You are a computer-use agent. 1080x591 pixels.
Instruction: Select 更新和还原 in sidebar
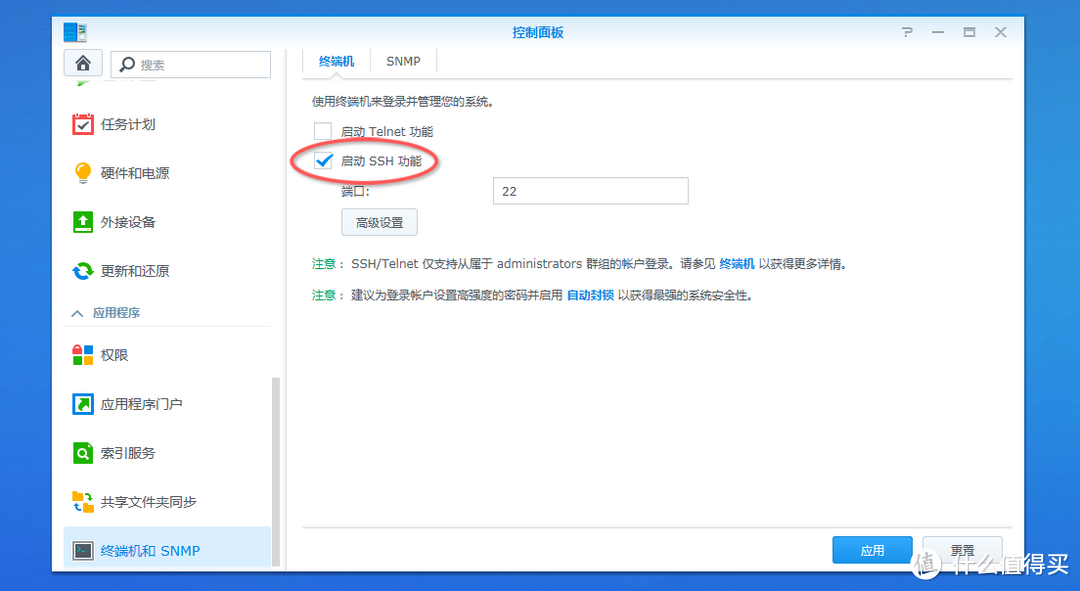point(135,271)
